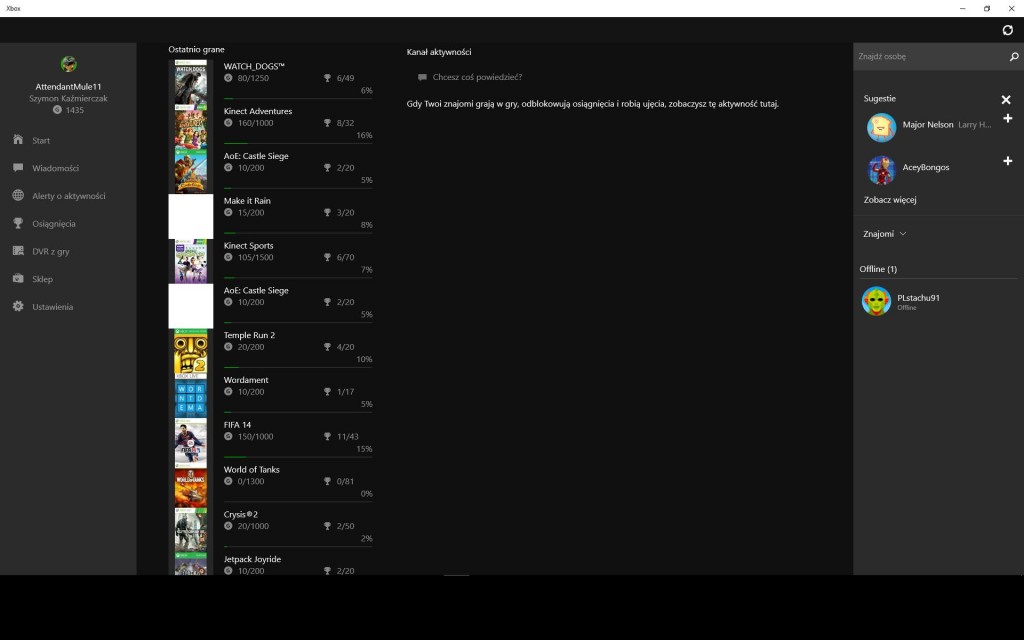Open Sklep store icon
Viewport: 1024px width, 640px height.
pos(18,279)
